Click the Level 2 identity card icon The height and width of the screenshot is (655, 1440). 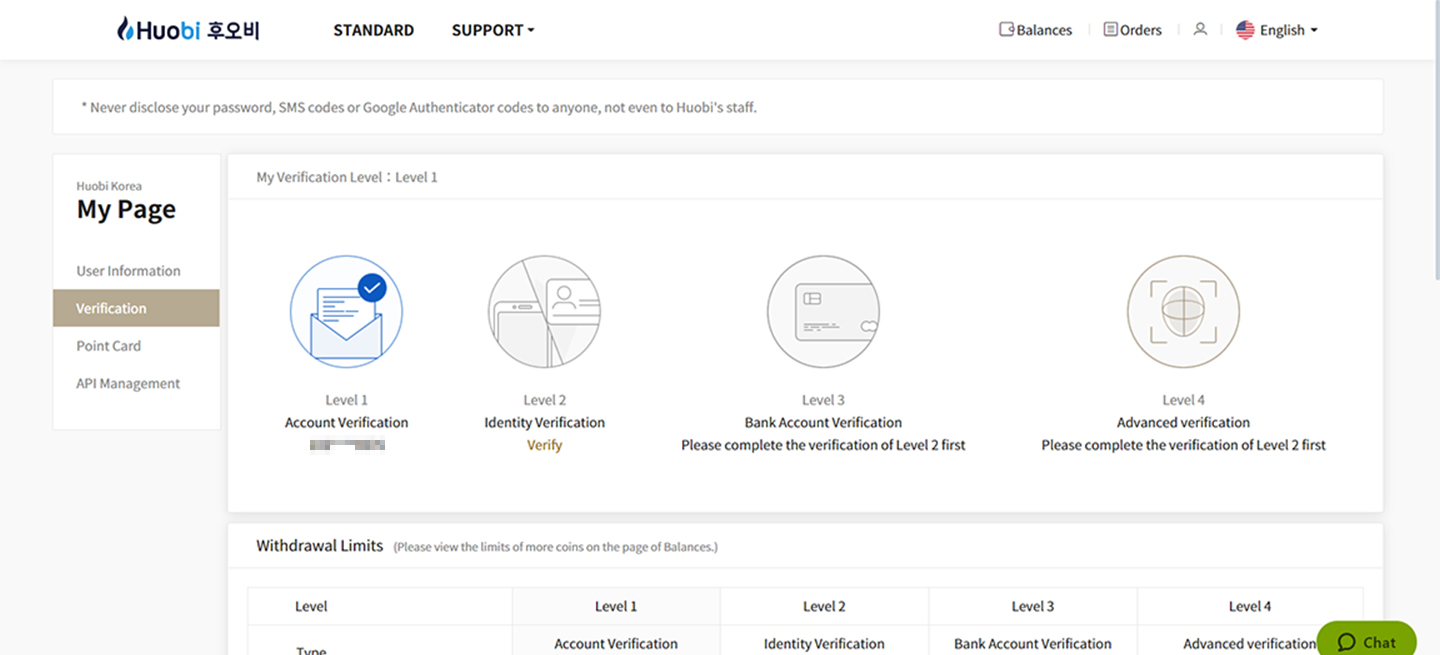point(544,312)
